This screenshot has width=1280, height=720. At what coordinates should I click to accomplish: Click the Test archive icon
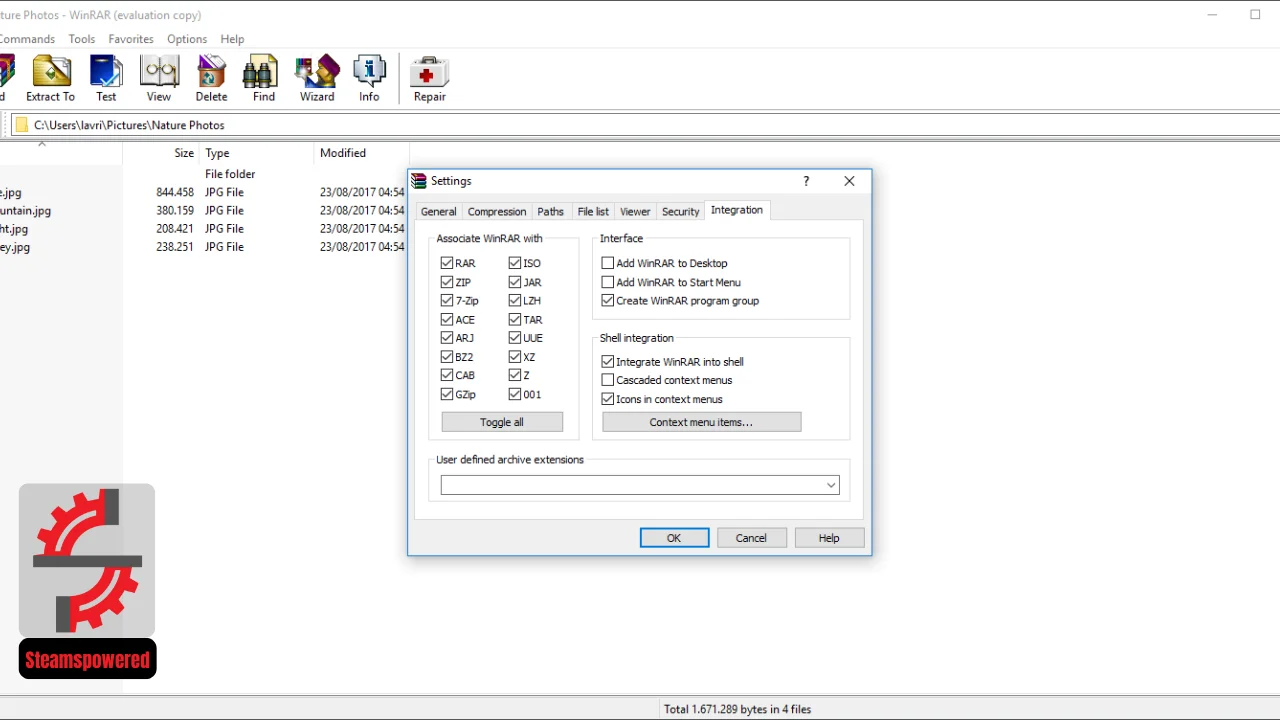point(106,78)
